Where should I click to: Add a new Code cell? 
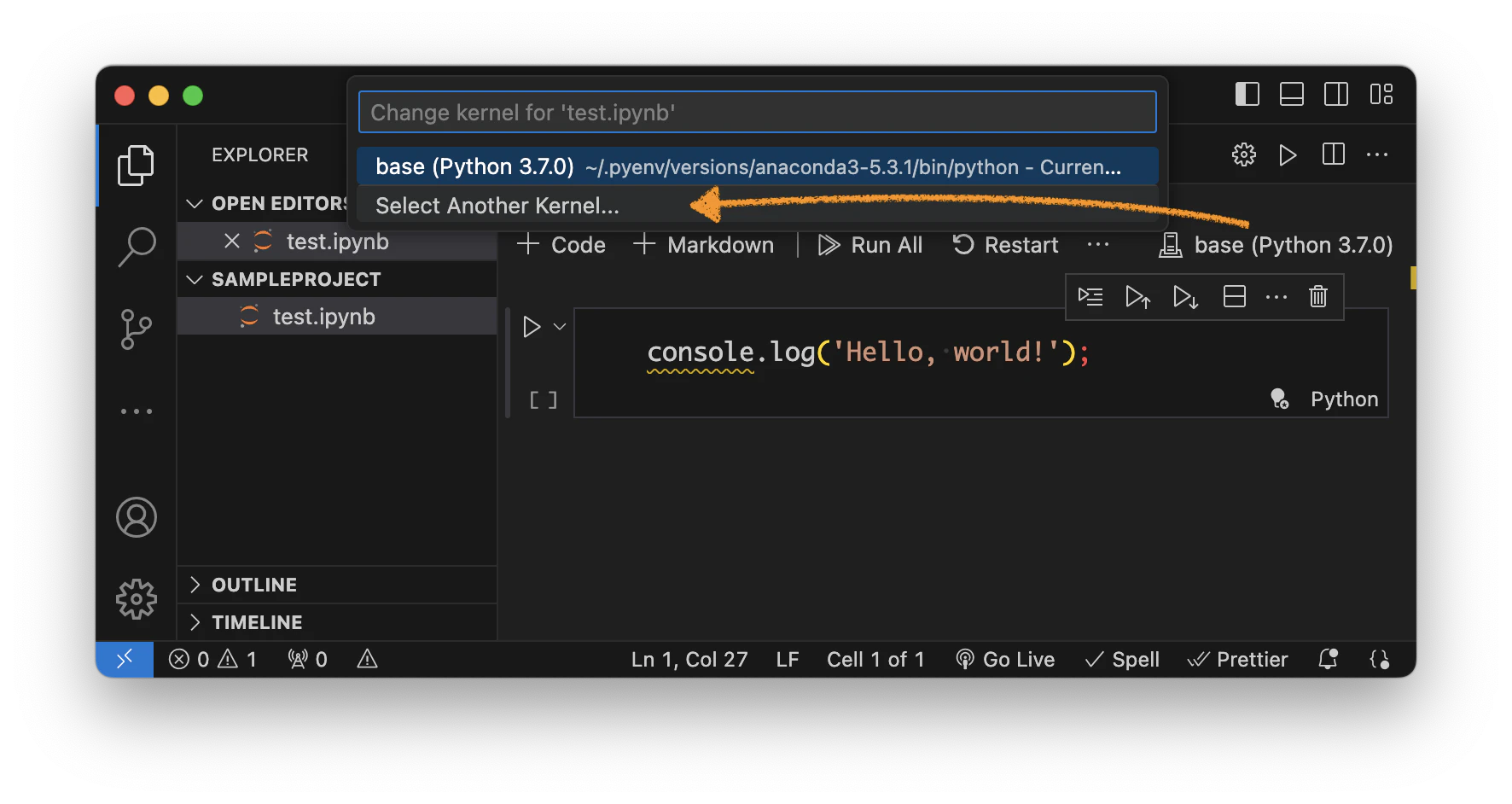coord(561,245)
